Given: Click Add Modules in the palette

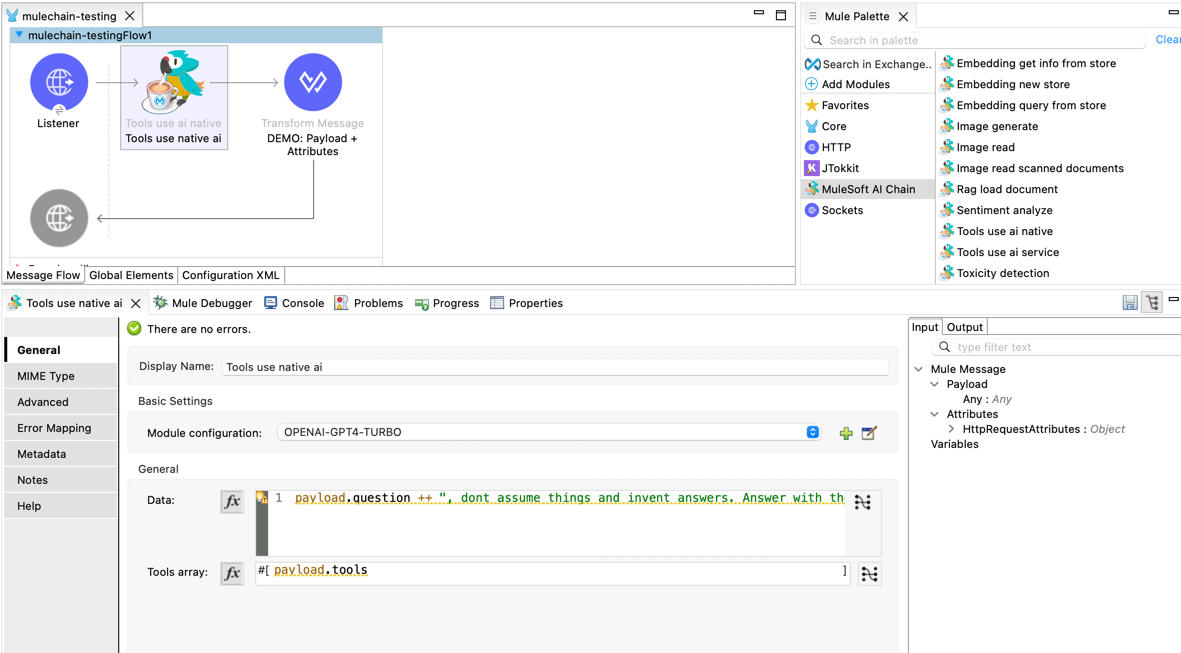Looking at the screenshot, I should [x=847, y=84].
